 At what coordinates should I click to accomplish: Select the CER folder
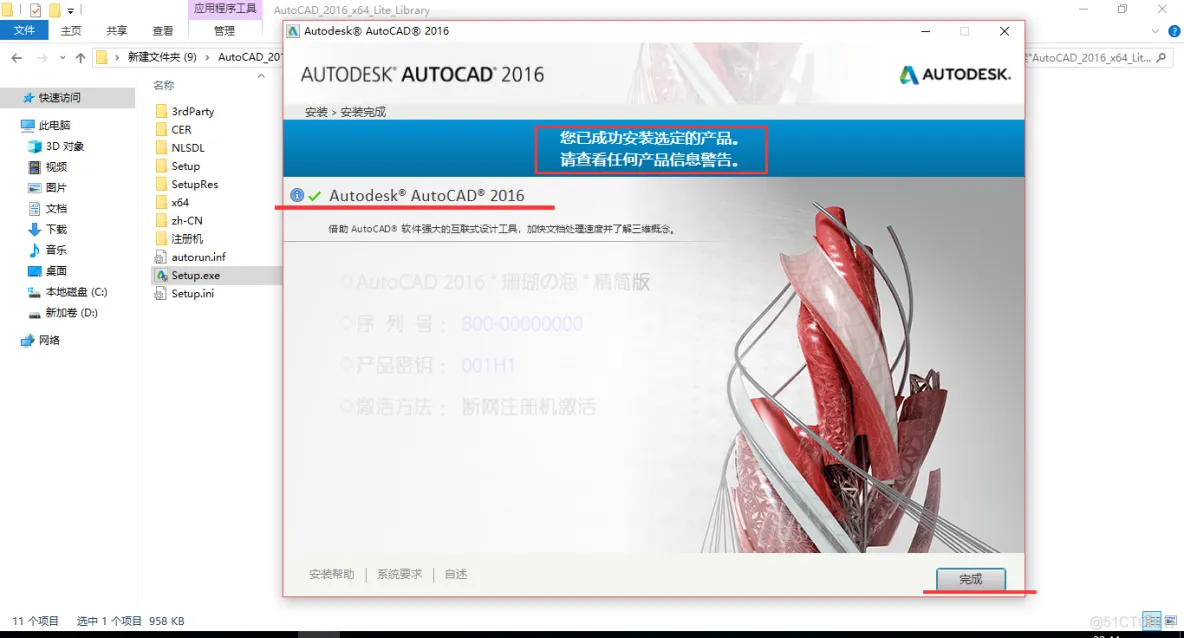(x=181, y=129)
